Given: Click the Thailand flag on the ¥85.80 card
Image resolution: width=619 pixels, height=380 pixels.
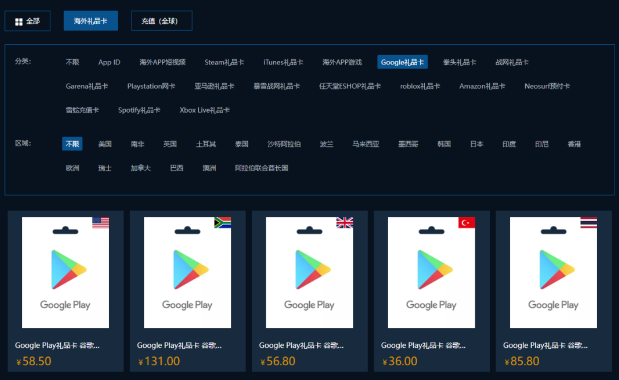Looking at the screenshot, I should (x=589, y=223).
